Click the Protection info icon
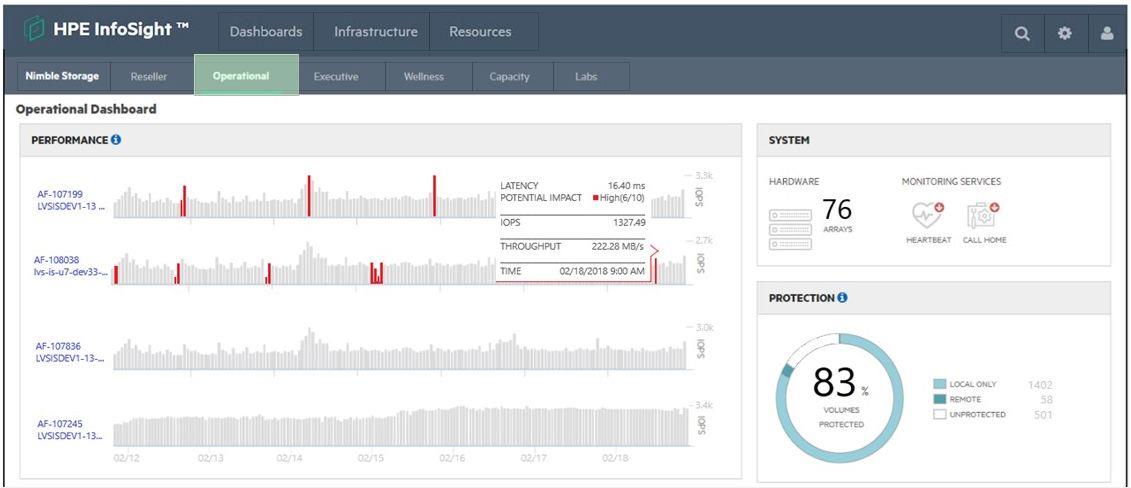The height and width of the screenshot is (488, 1131). click(x=842, y=298)
